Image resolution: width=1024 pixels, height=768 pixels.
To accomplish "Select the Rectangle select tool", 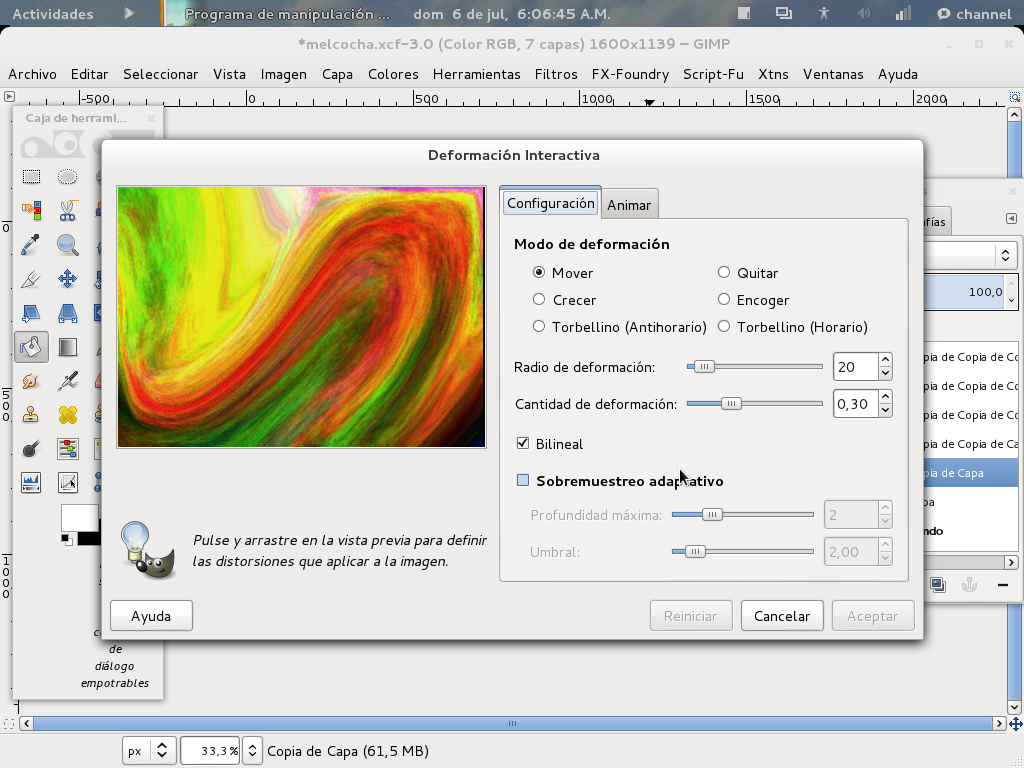I will pyautogui.click(x=30, y=176).
